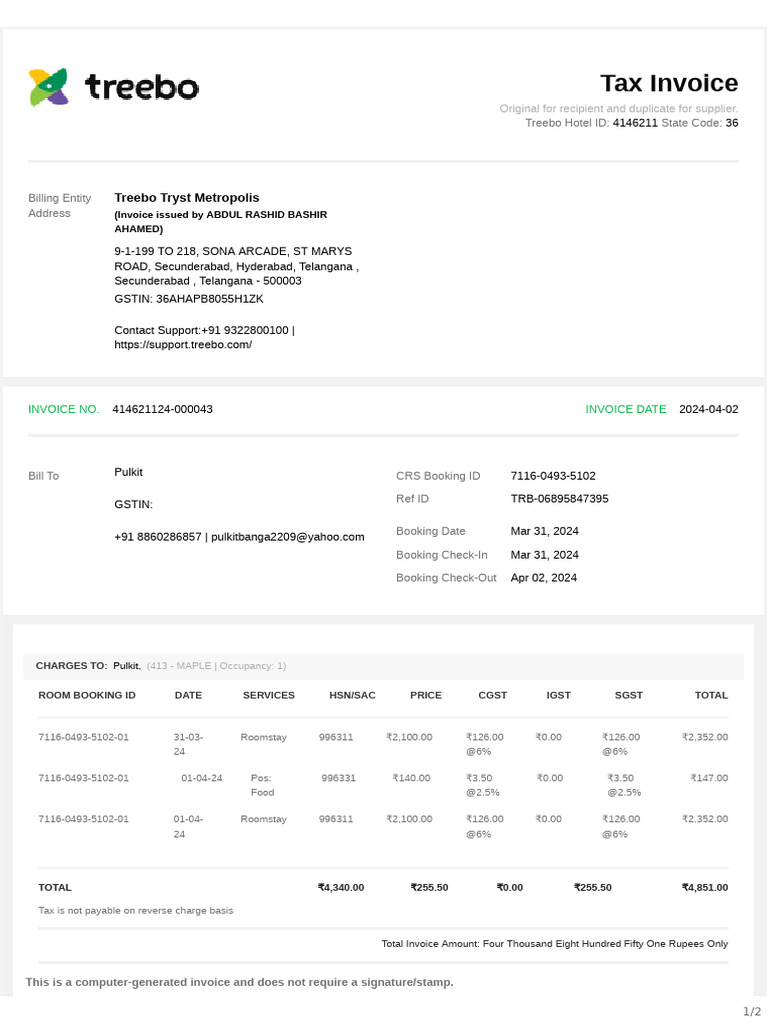The image size is (768, 1024).
Task: Select the ₹140.00 price cell
Action: click(411, 778)
